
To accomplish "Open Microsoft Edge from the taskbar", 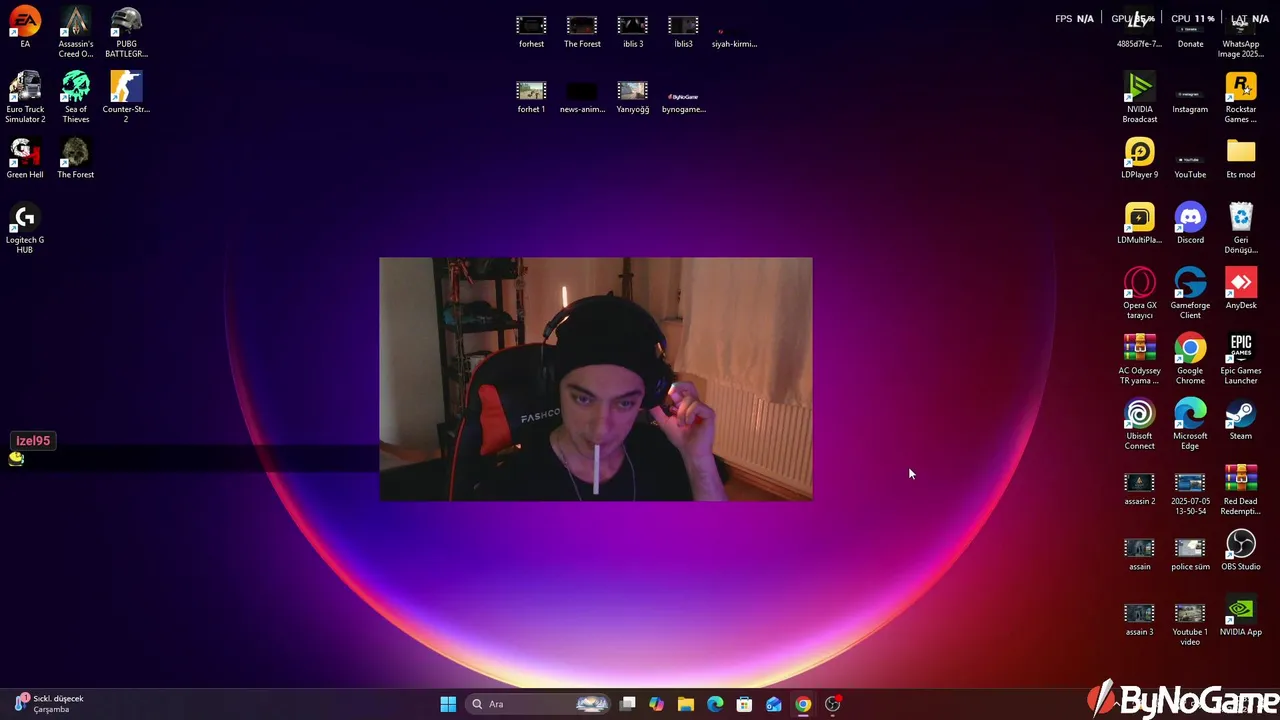I will pyautogui.click(x=715, y=704).
